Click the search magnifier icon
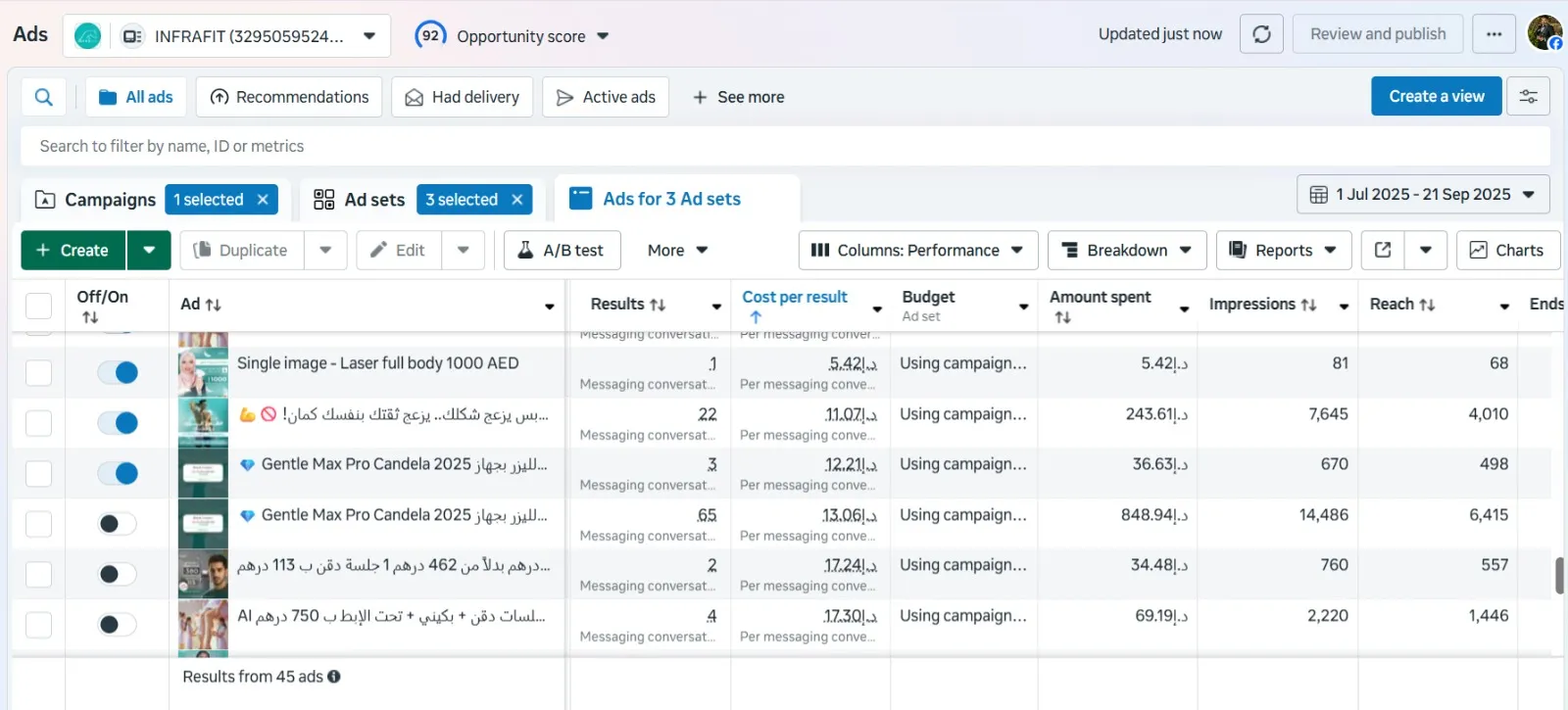 (x=43, y=97)
